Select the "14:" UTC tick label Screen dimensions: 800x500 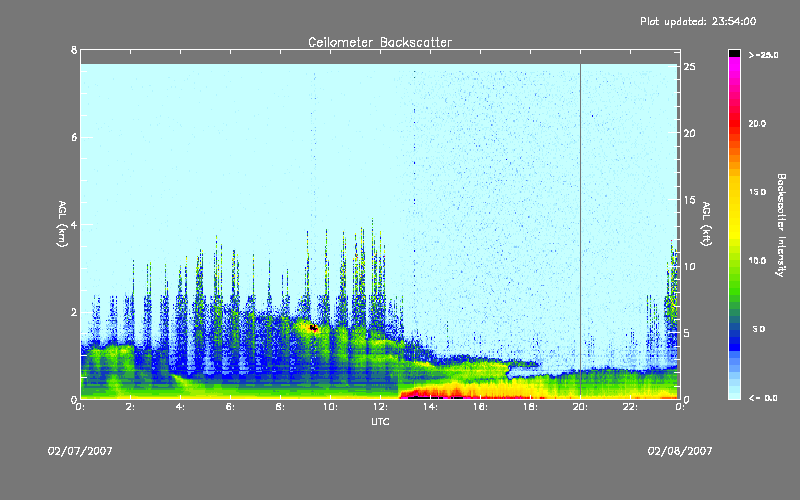point(430,407)
